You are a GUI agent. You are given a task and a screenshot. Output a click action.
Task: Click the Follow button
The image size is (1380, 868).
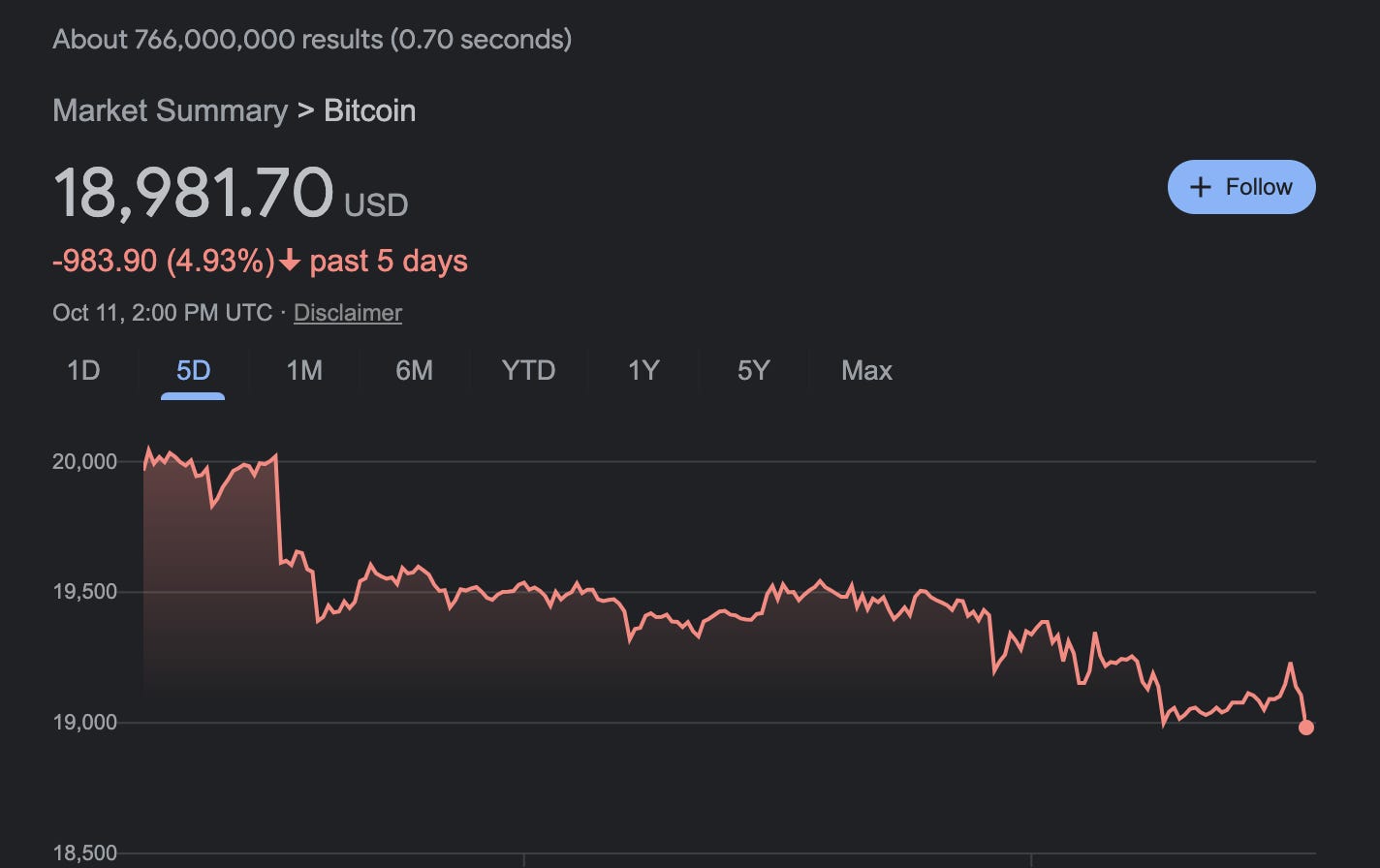pyautogui.click(x=1241, y=186)
